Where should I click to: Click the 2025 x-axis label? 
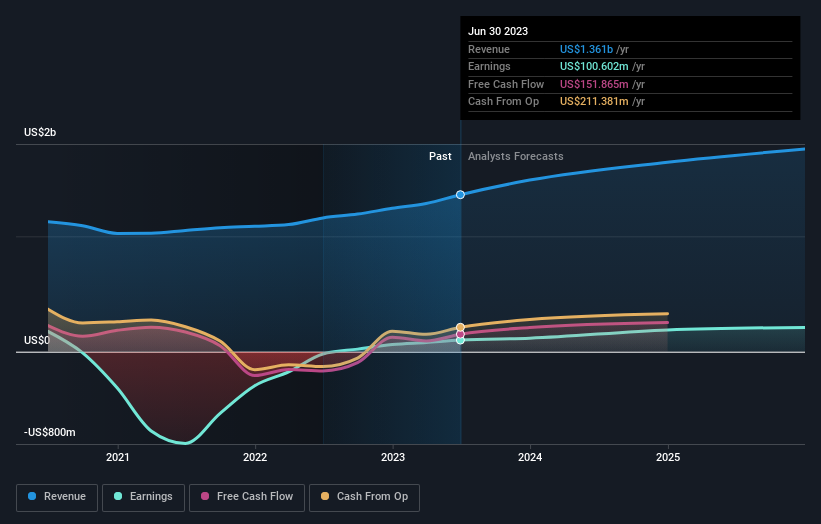pos(668,457)
